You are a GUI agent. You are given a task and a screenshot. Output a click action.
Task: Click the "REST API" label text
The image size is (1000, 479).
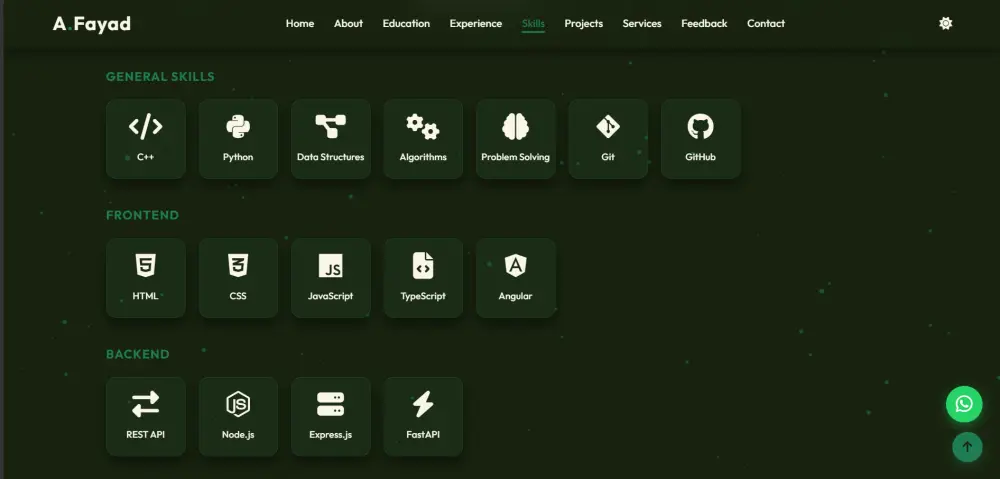145,434
